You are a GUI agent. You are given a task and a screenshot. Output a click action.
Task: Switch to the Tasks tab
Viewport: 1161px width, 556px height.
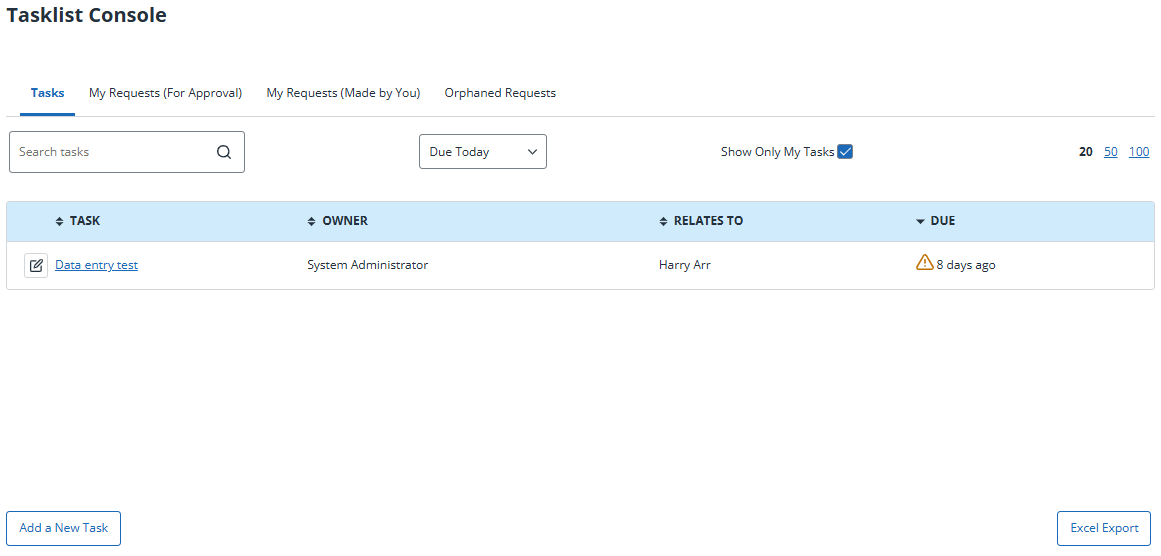pos(47,93)
